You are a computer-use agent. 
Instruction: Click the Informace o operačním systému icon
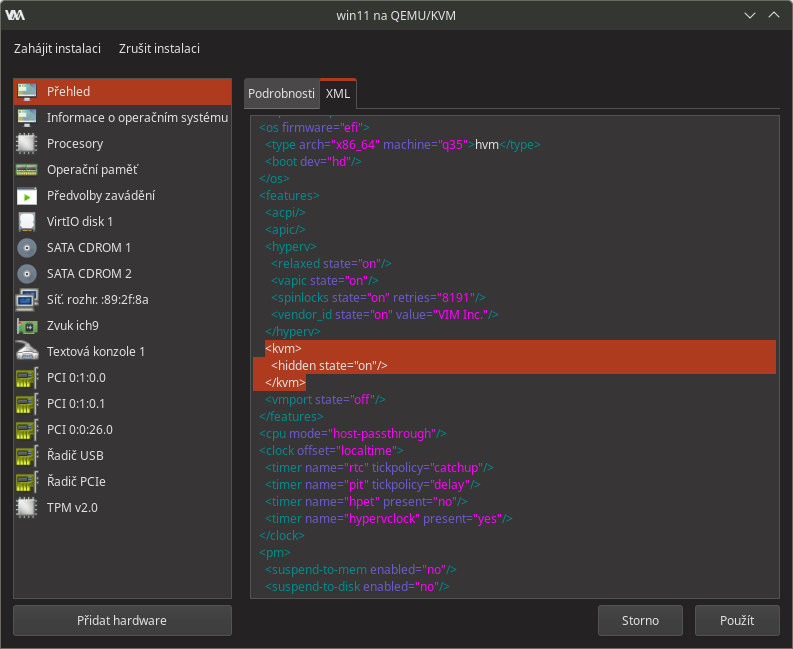click(27, 117)
